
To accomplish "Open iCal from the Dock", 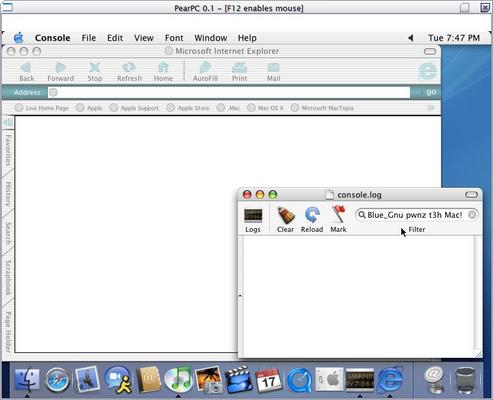I will tap(269, 380).
